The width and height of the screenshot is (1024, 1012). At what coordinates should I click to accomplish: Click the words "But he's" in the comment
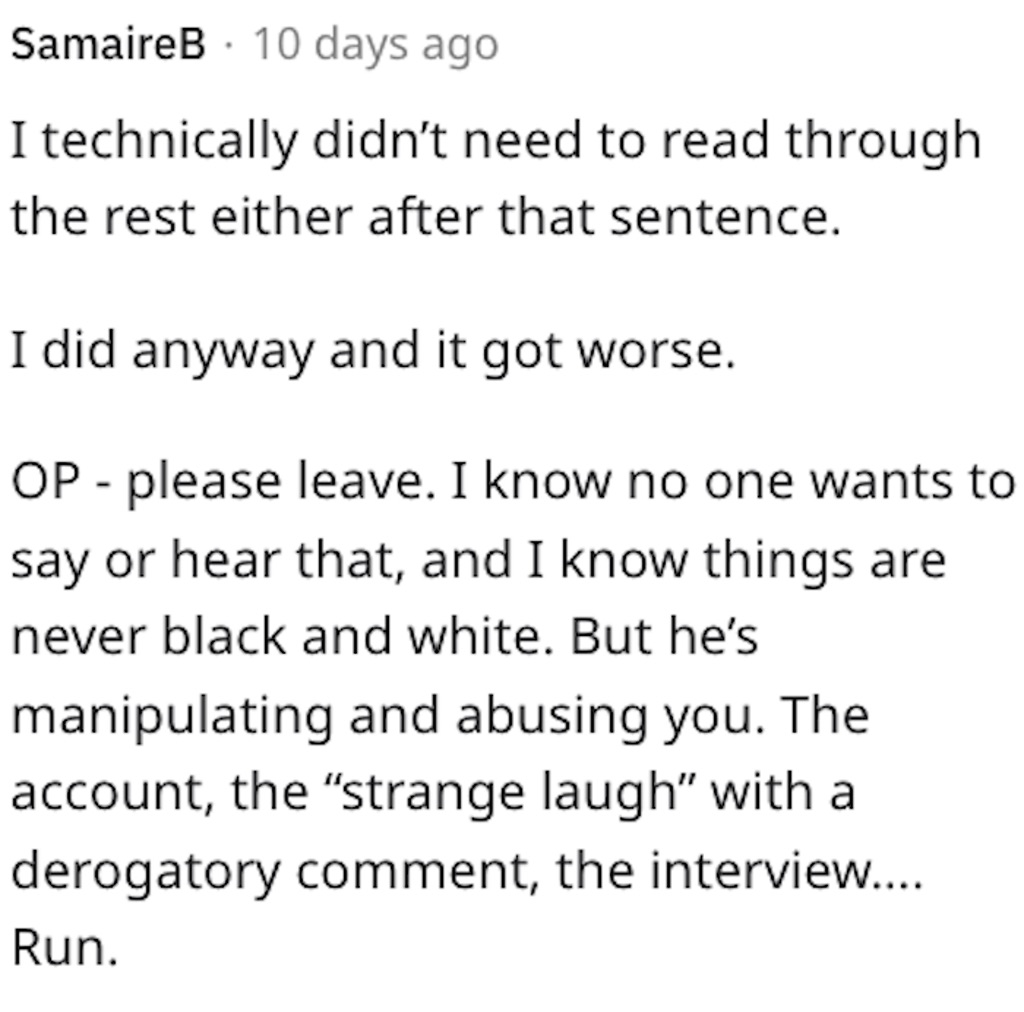click(664, 637)
